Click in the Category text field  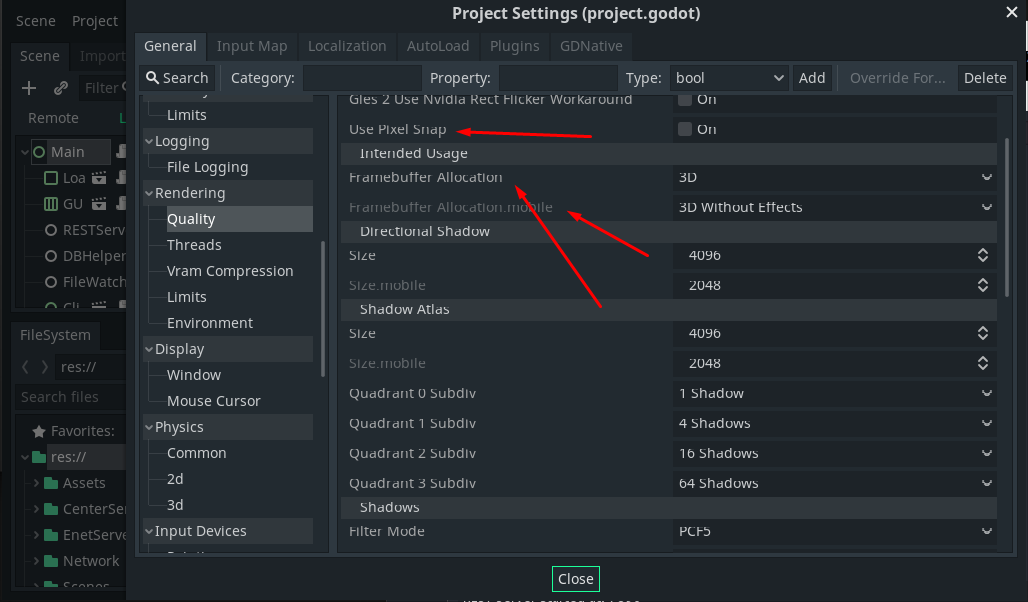click(x=360, y=77)
